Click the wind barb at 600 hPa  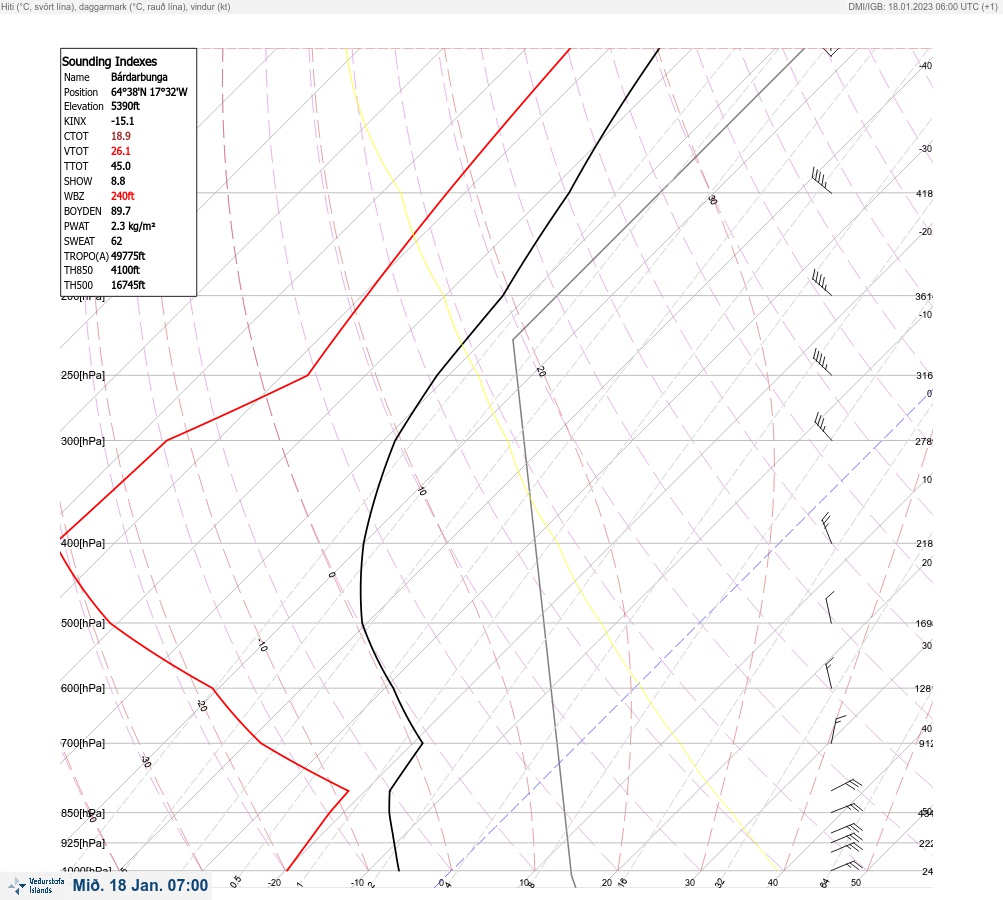pyautogui.click(x=830, y=674)
